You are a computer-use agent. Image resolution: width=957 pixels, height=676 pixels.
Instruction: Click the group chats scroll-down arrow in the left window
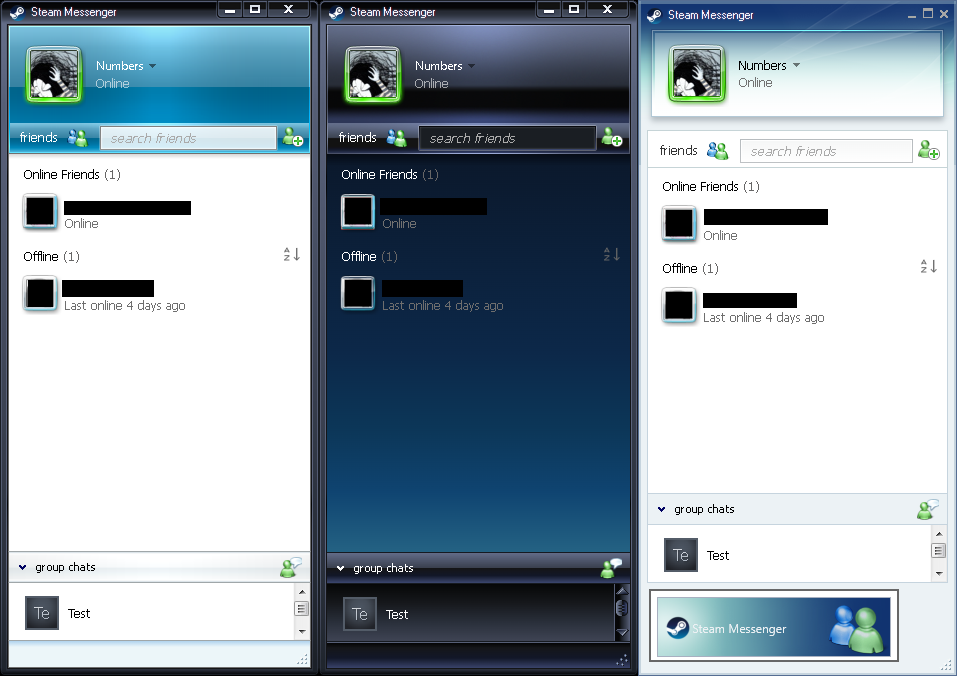click(302, 632)
